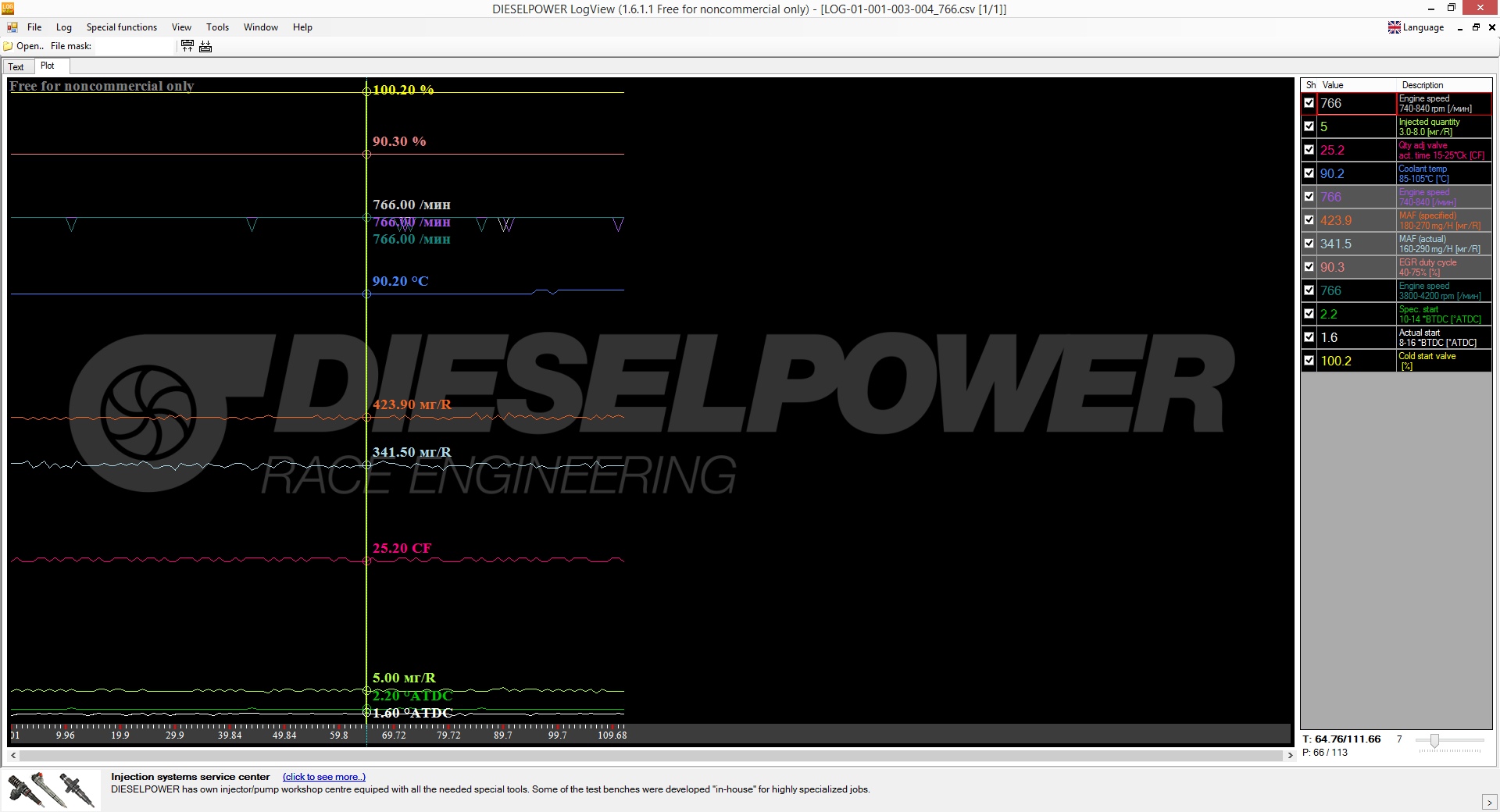Open the File menu
Viewport: 1500px width, 812px height.
(x=34, y=27)
